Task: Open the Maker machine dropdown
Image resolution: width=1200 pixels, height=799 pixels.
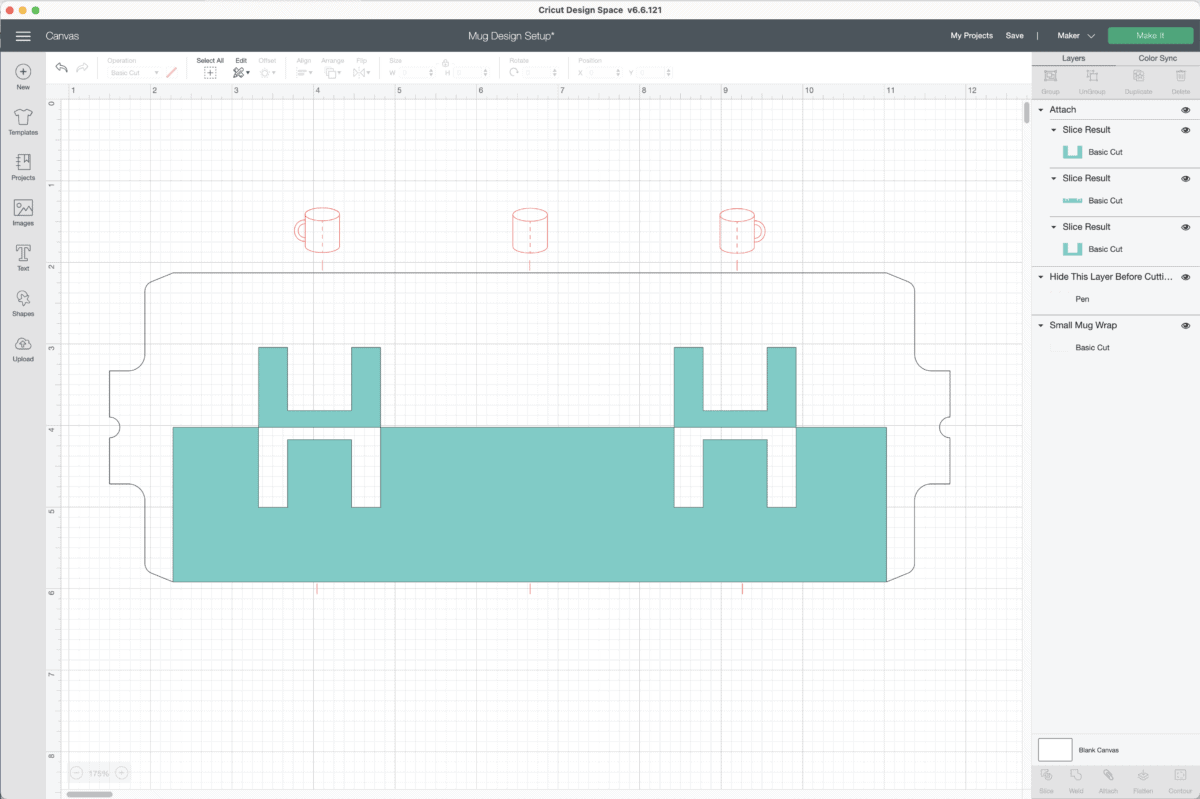Action: point(1076,36)
